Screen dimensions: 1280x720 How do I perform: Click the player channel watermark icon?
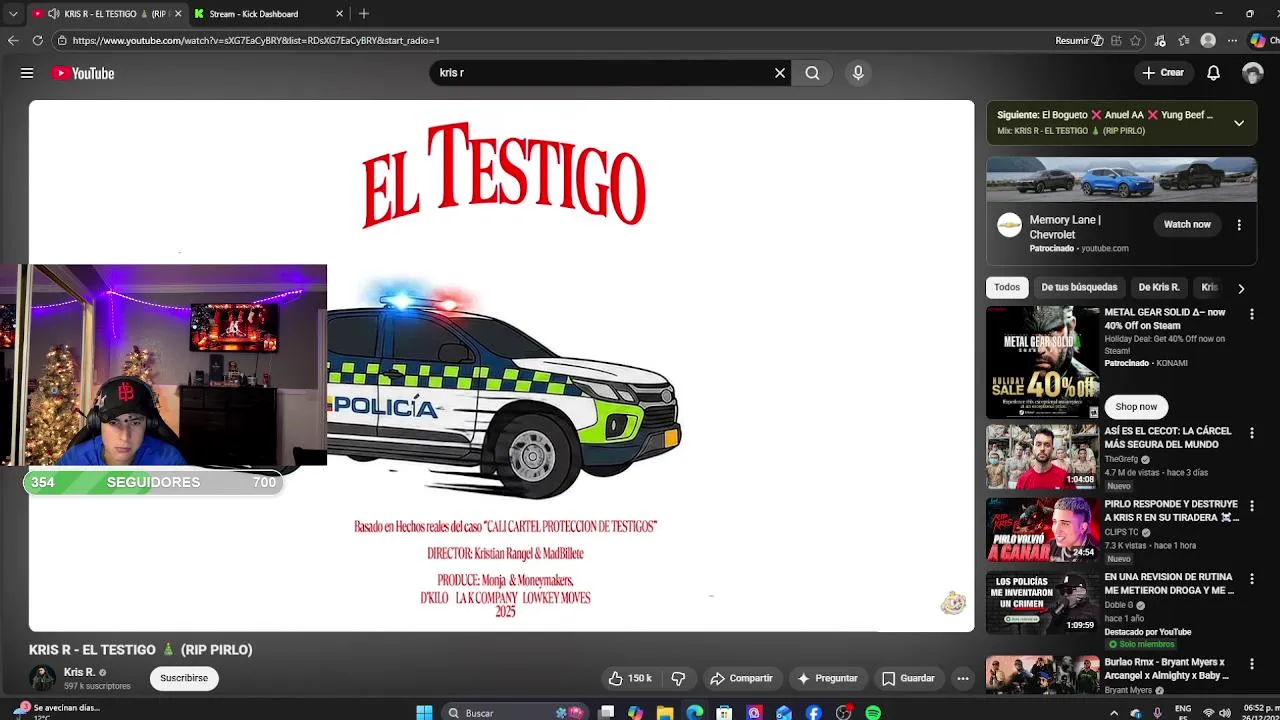tap(953, 602)
